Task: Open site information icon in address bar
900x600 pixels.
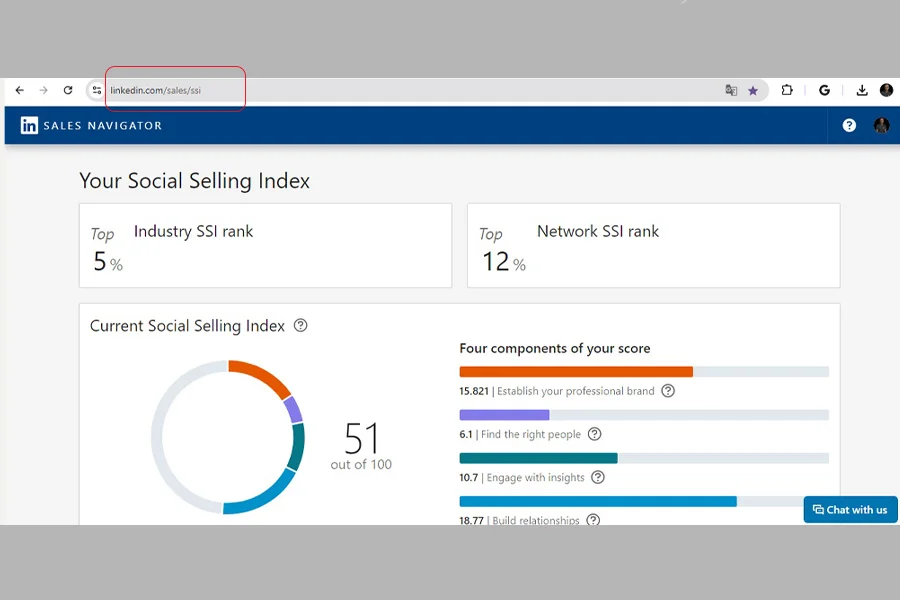Action: pos(96,90)
